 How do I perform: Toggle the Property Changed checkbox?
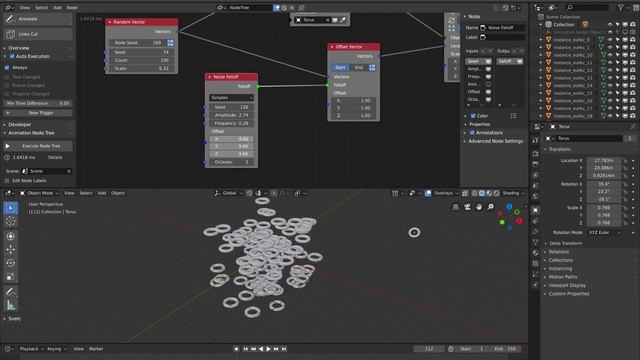coord(7,94)
